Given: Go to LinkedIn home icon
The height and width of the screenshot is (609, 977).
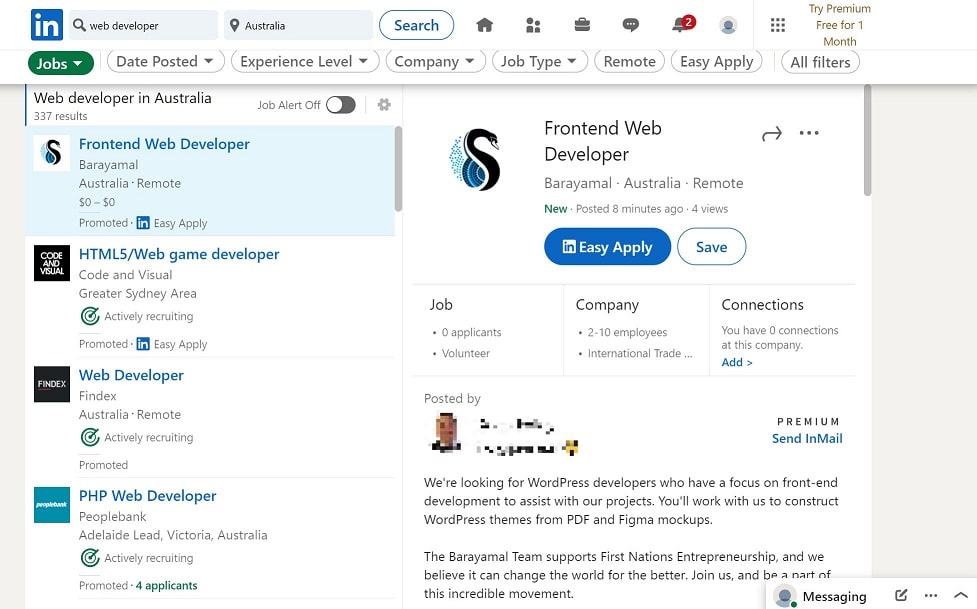Looking at the screenshot, I should 485,25.
